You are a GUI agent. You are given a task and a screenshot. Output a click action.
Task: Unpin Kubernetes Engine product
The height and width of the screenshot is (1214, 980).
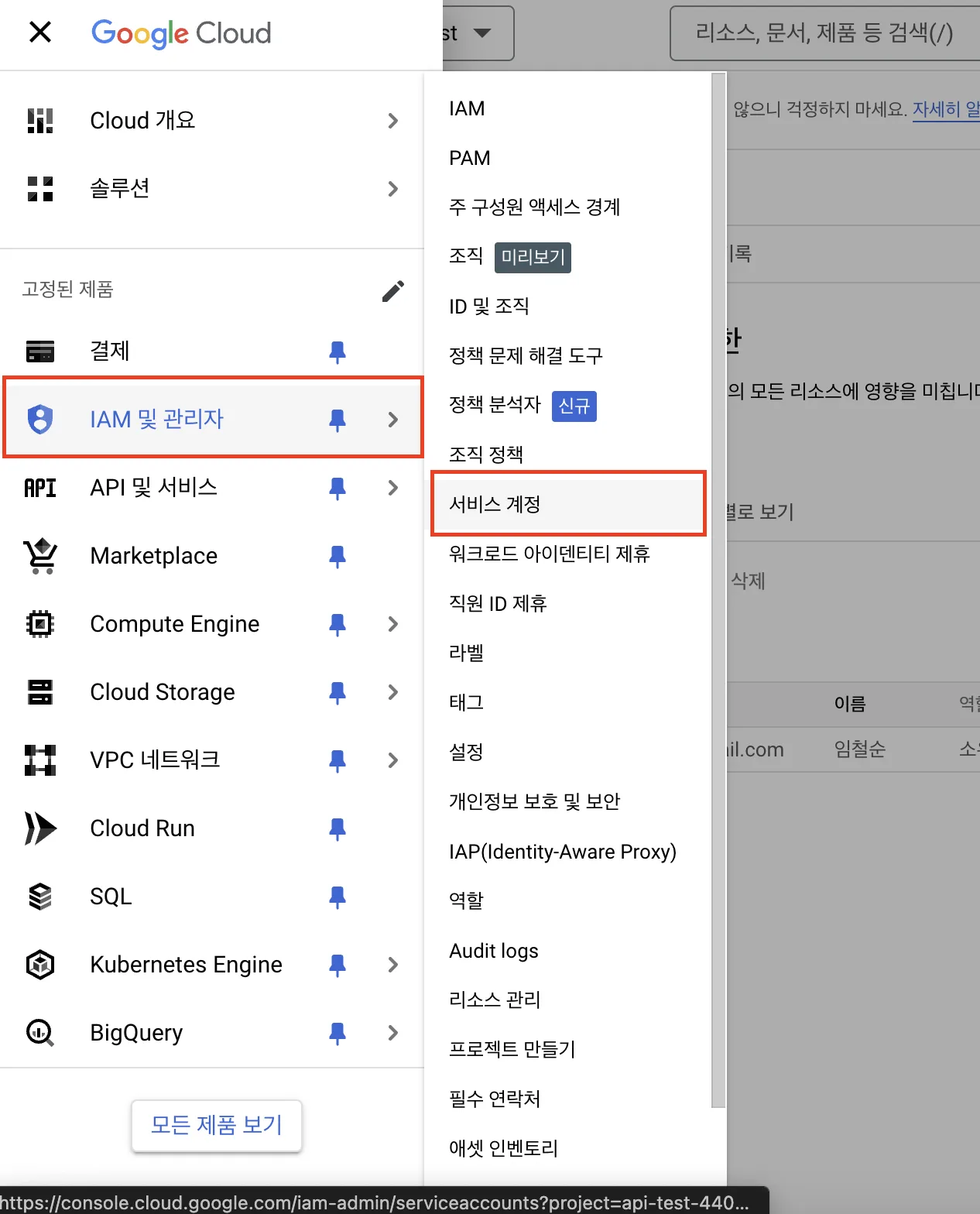[x=338, y=965]
